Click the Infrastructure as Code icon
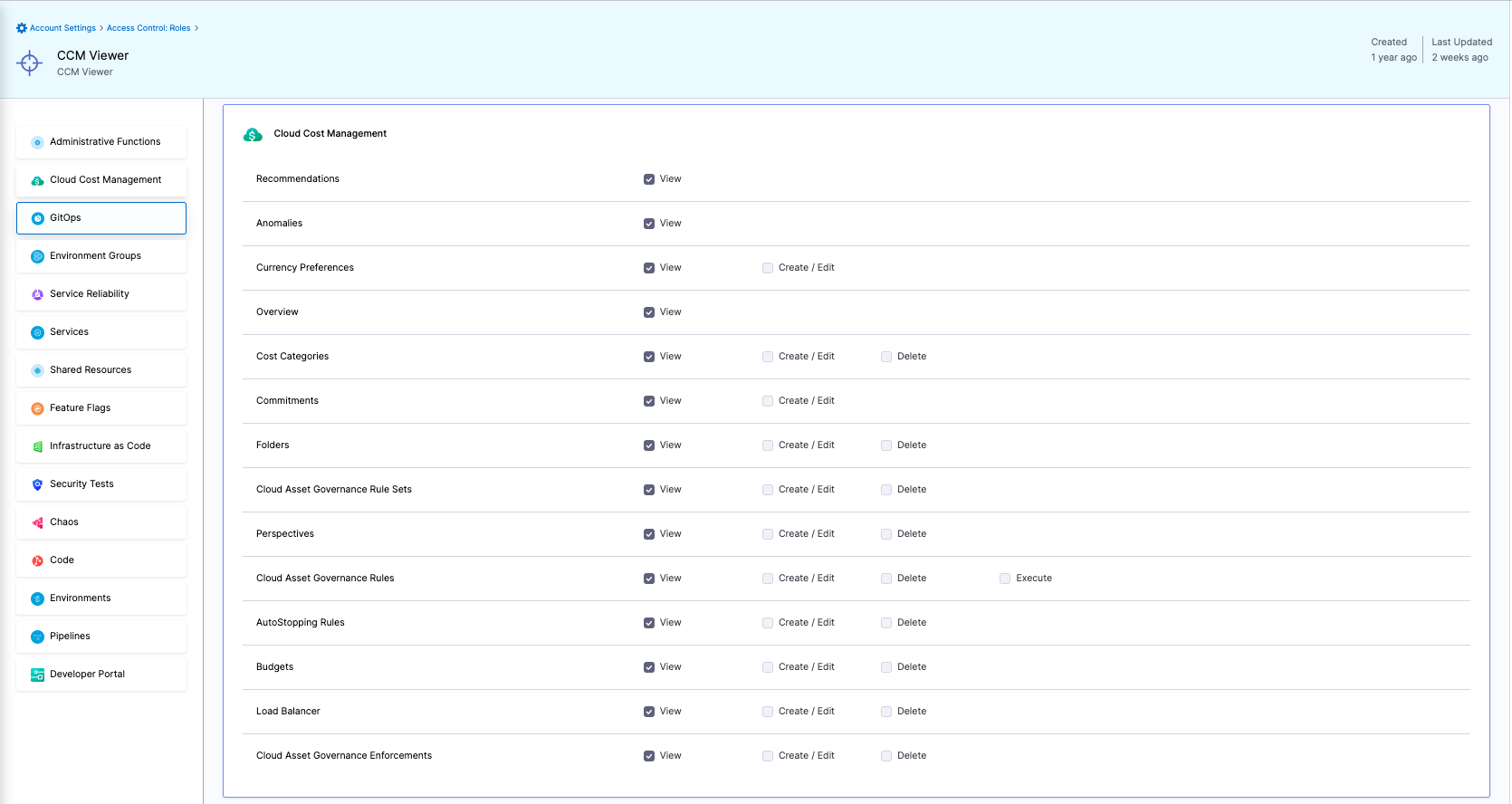 (x=38, y=446)
